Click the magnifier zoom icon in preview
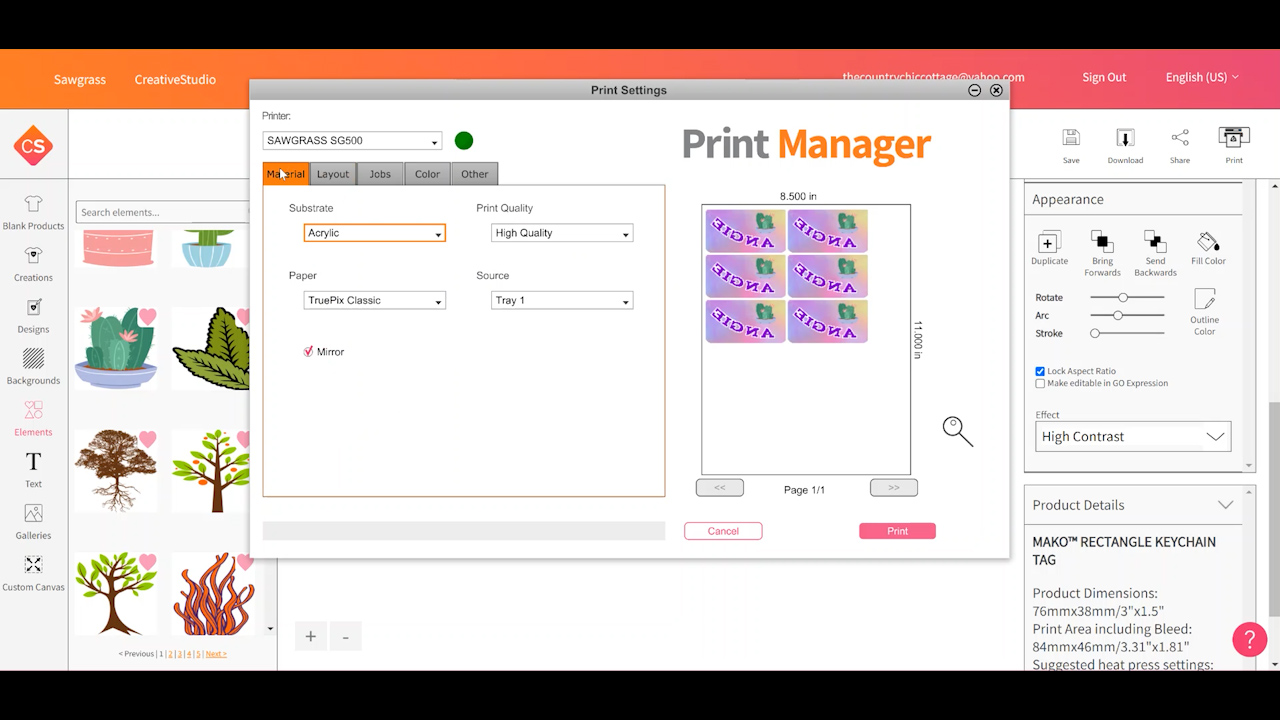This screenshot has height=720, width=1280. [x=957, y=431]
